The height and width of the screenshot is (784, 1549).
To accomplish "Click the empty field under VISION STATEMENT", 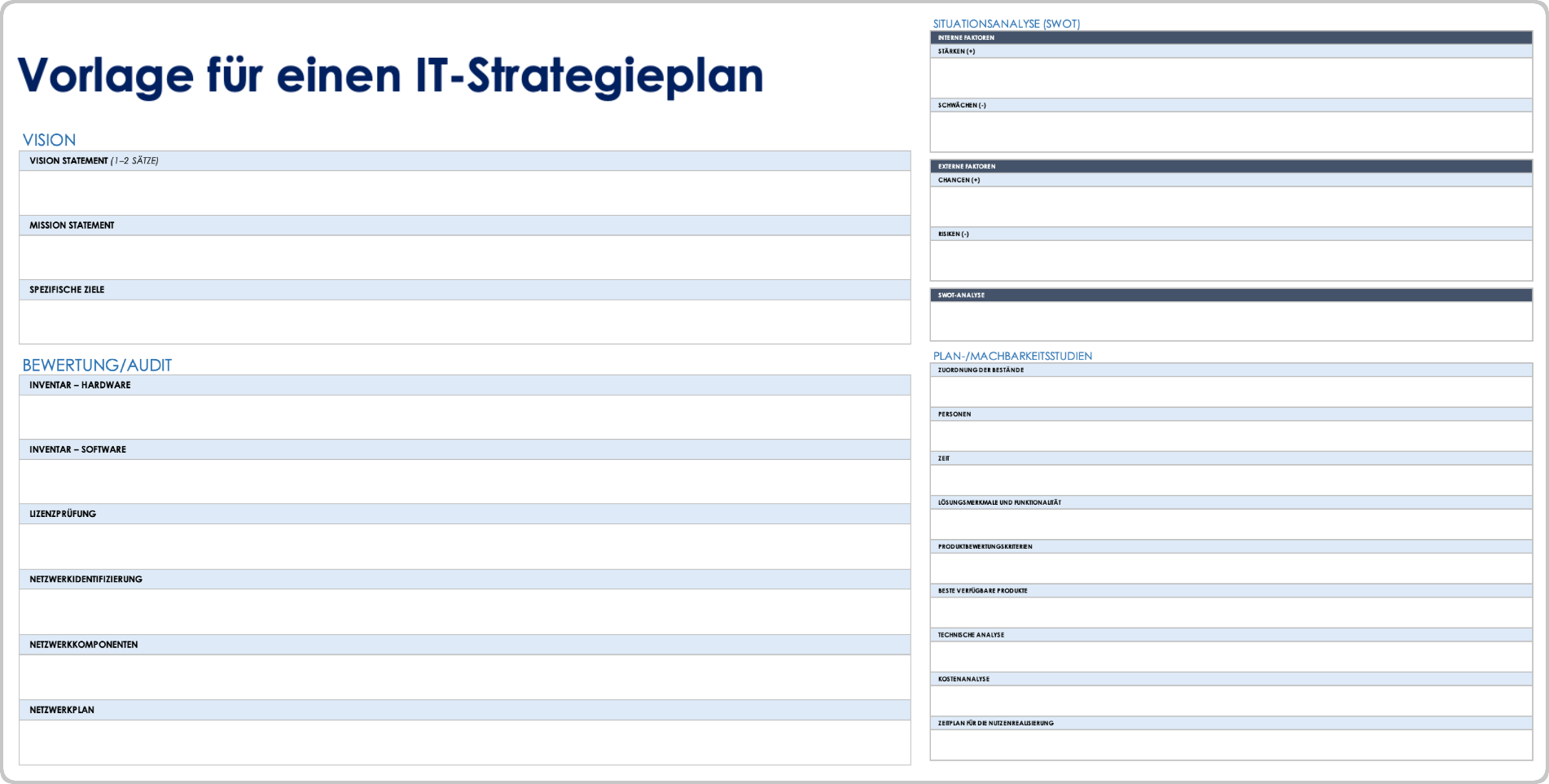I will pyautogui.click(x=465, y=193).
